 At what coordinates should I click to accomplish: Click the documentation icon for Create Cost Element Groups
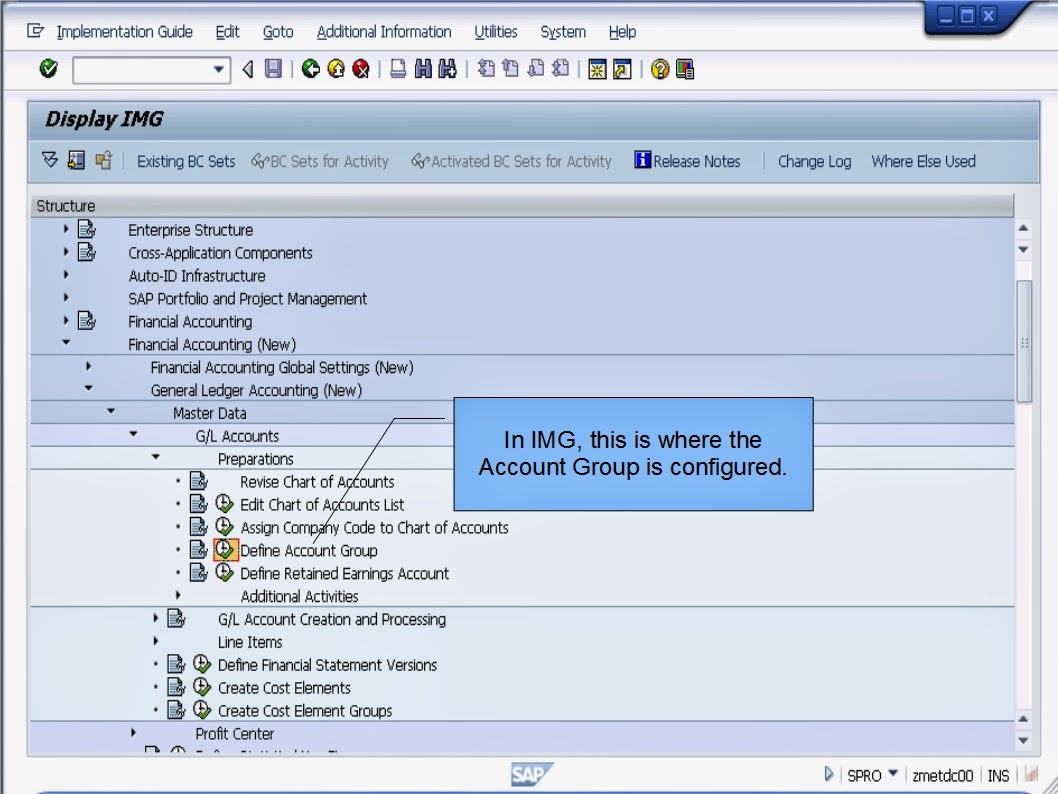point(176,710)
